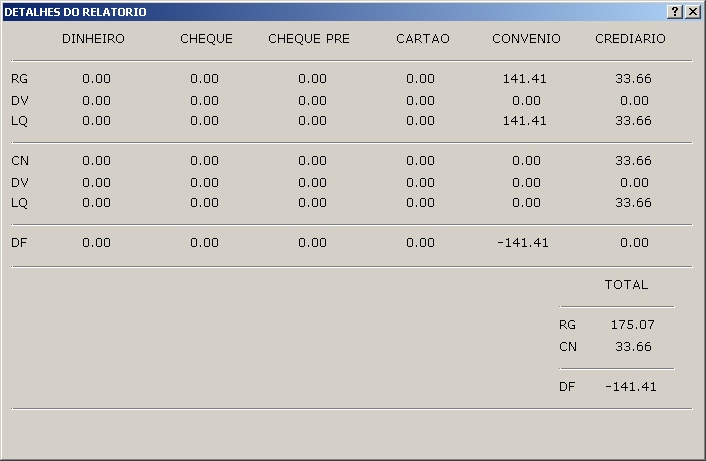This screenshot has width=706, height=461.
Task: Click the CN total value in summary
Action: [x=633, y=346]
